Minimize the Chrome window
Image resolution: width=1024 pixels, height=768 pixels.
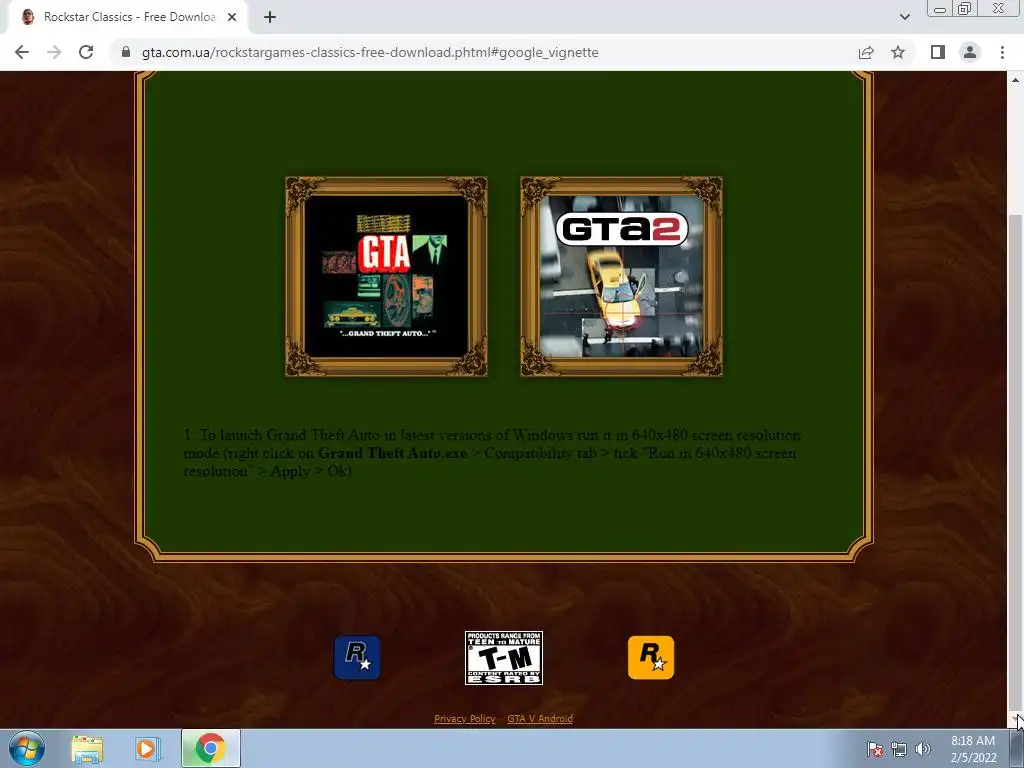[x=940, y=8]
